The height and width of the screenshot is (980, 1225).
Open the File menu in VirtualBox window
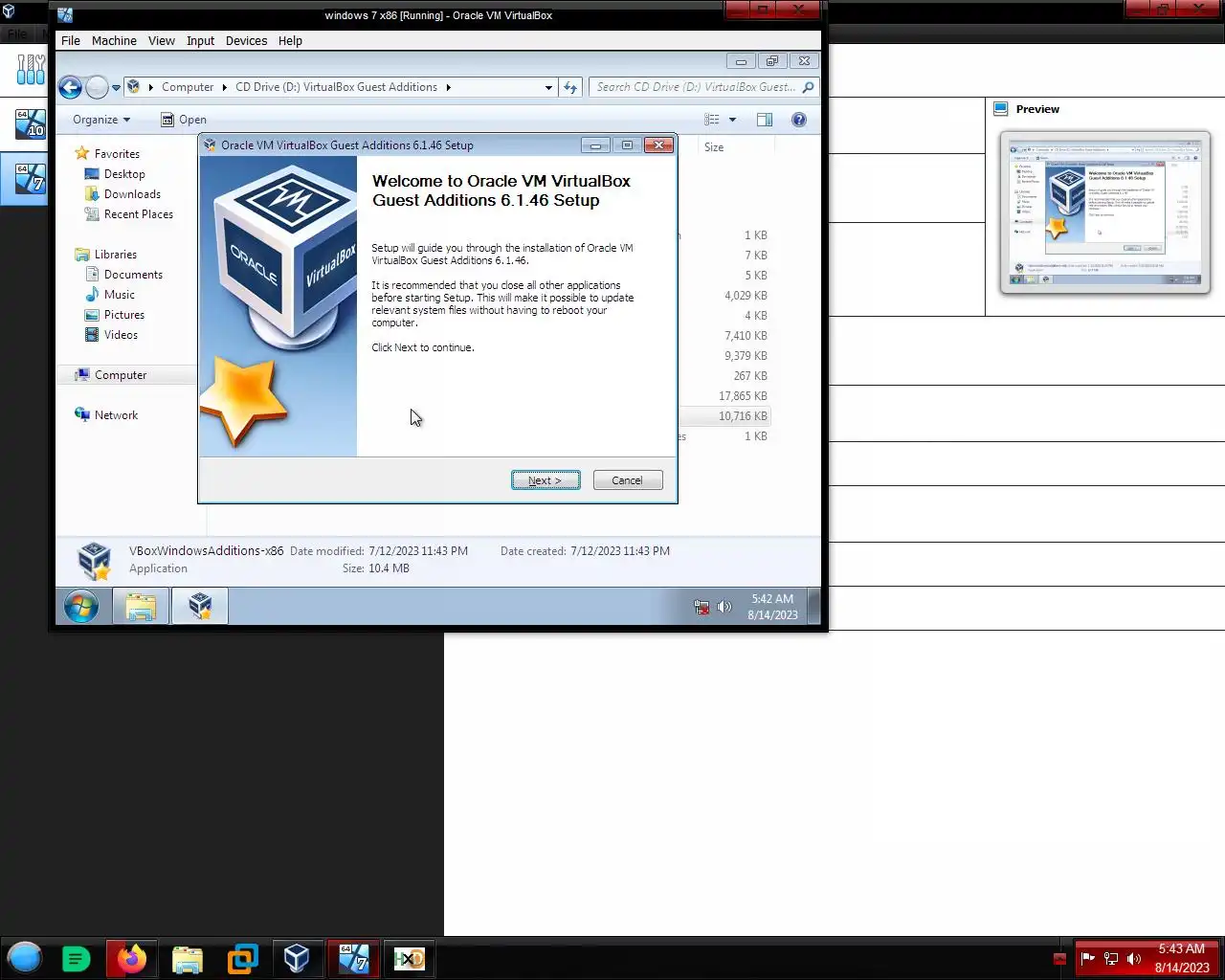[x=71, y=41]
